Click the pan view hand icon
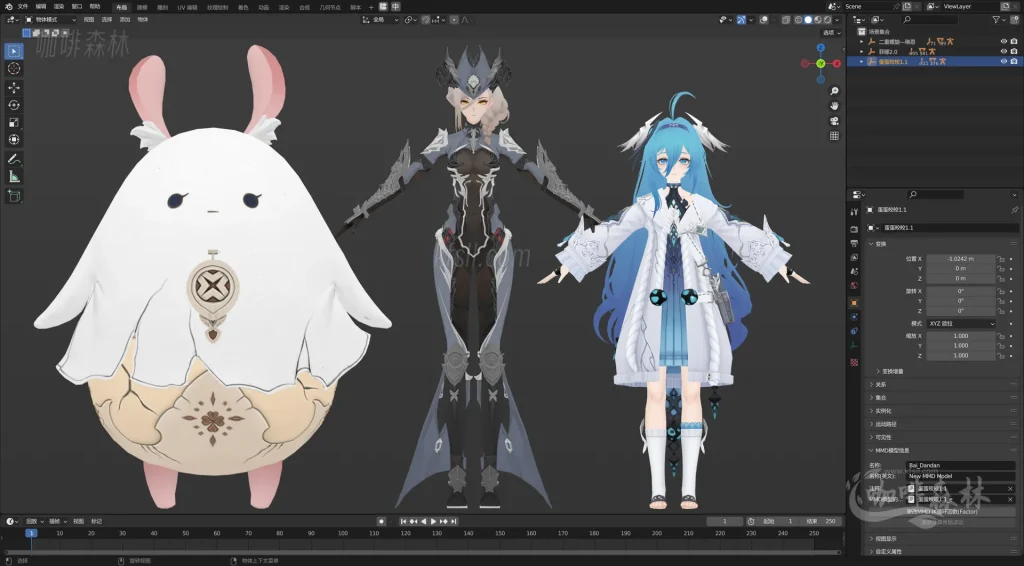This screenshot has width=1024, height=566. point(834,106)
